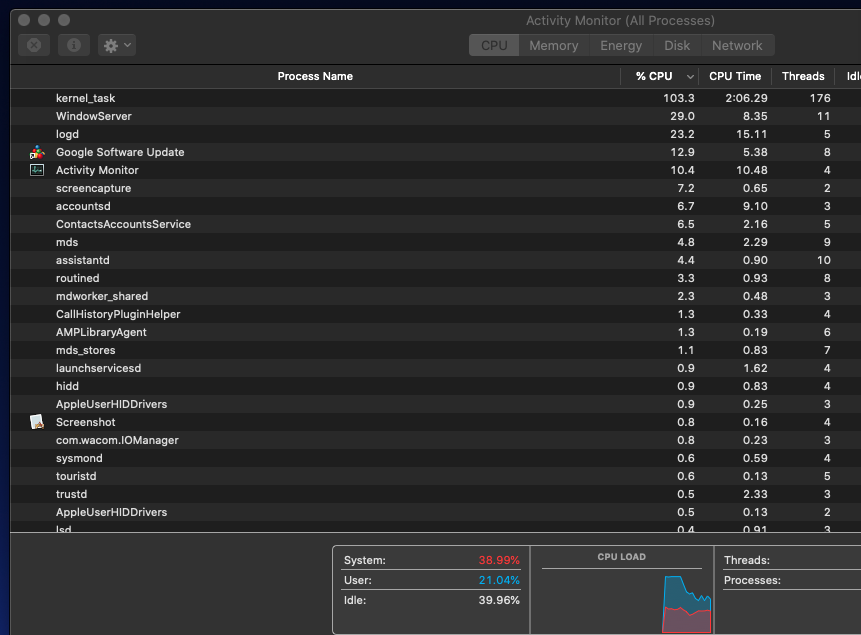This screenshot has width=861, height=635.
Task: Select the touristd process row
Action: 435,476
